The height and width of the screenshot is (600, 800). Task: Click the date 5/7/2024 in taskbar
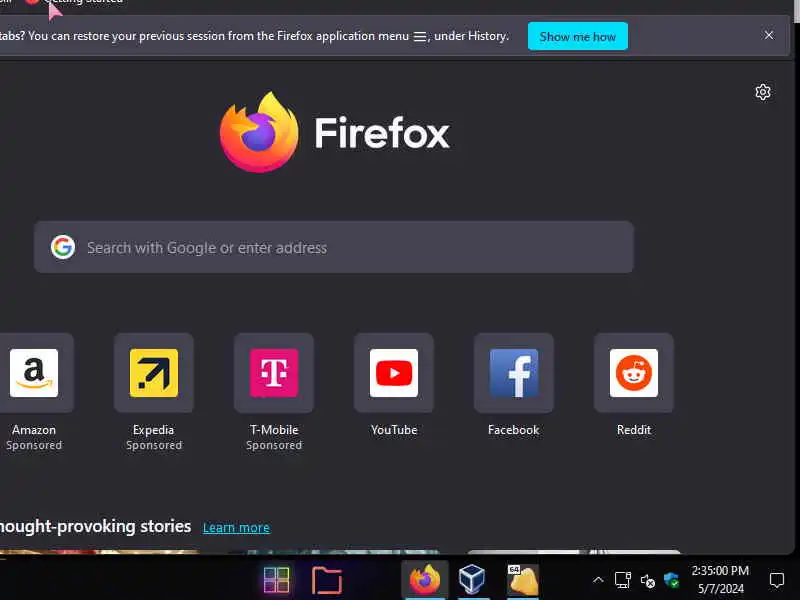(720, 589)
